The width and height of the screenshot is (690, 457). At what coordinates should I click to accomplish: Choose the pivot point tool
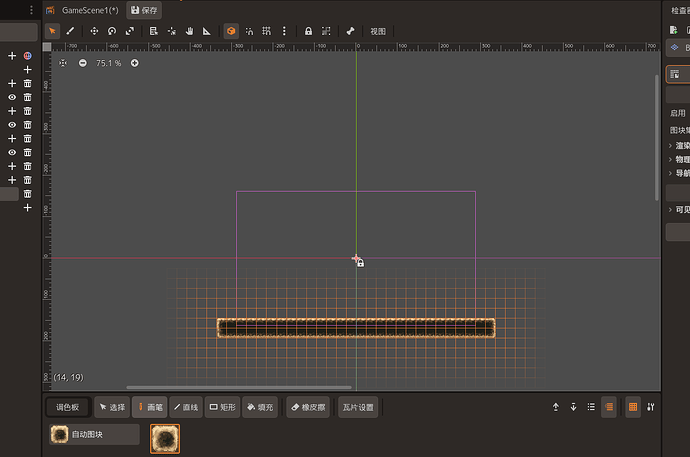click(172, 31)
